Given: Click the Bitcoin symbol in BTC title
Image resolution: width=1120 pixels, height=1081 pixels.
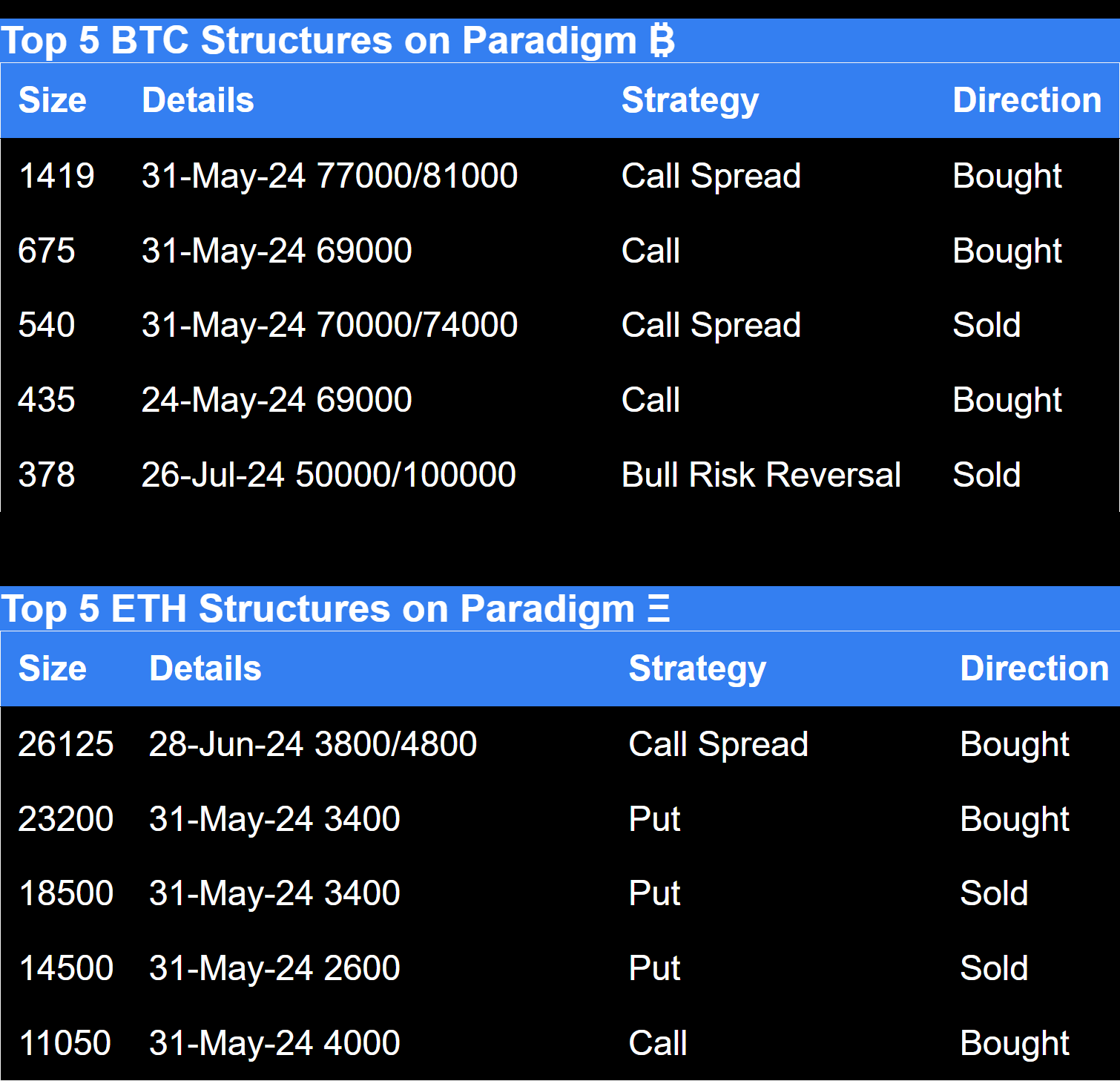Looking at the screenshot, I should pyautogui.click(x=662, y=40).
